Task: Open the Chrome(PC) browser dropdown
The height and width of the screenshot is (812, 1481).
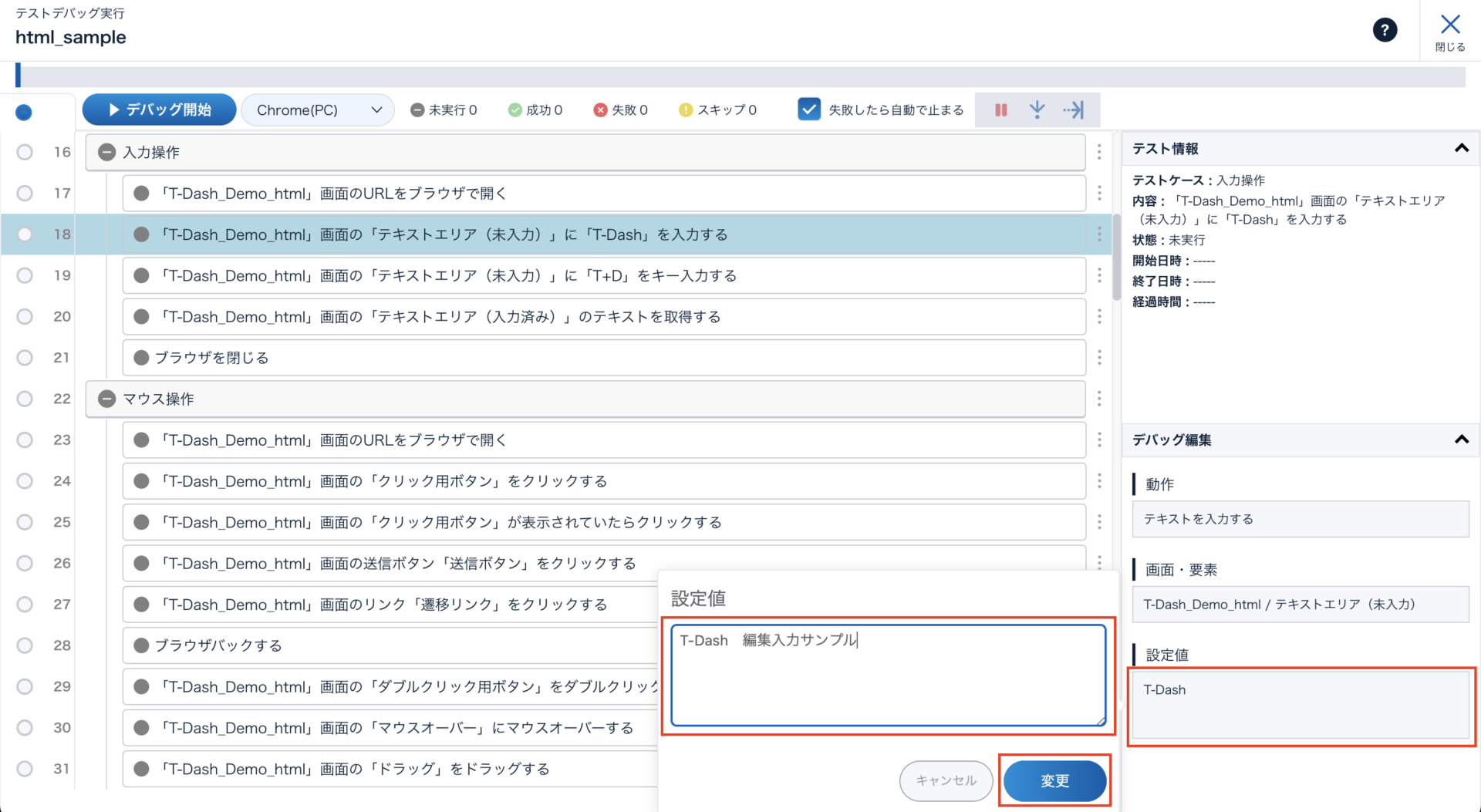Action: point(318,110)
